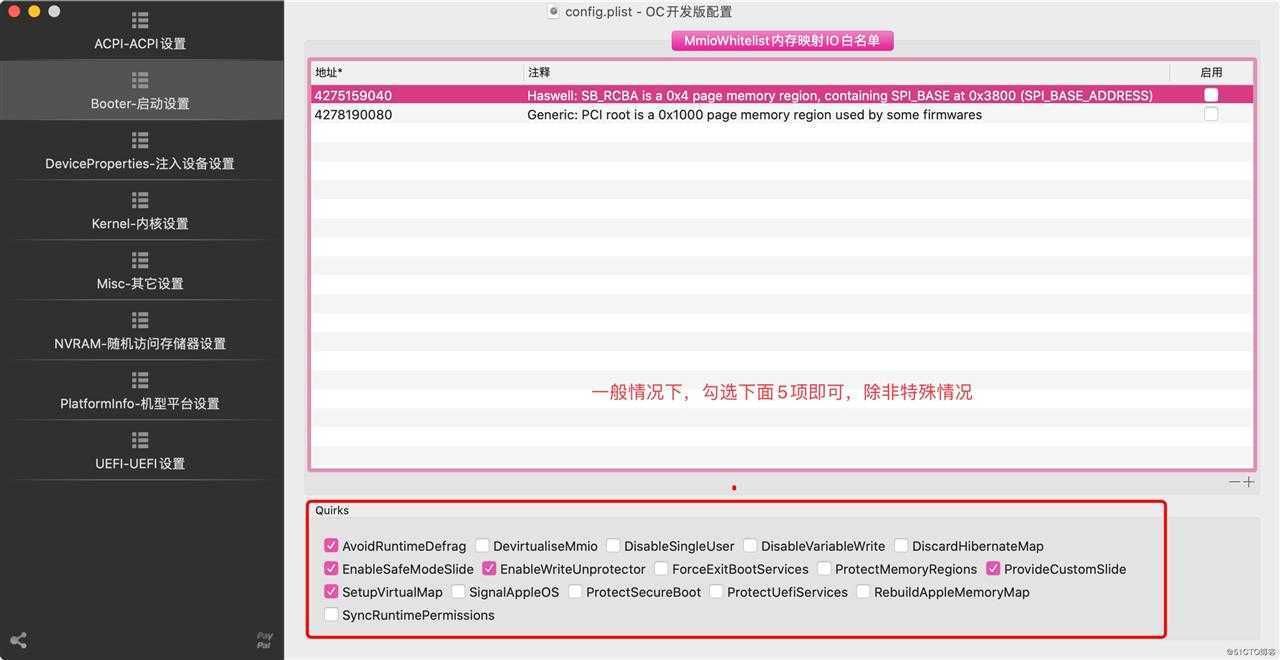Uncheck EnableSafeModeSlide quirk
This screenshot has width=1280, height=660.
(331, 569)
